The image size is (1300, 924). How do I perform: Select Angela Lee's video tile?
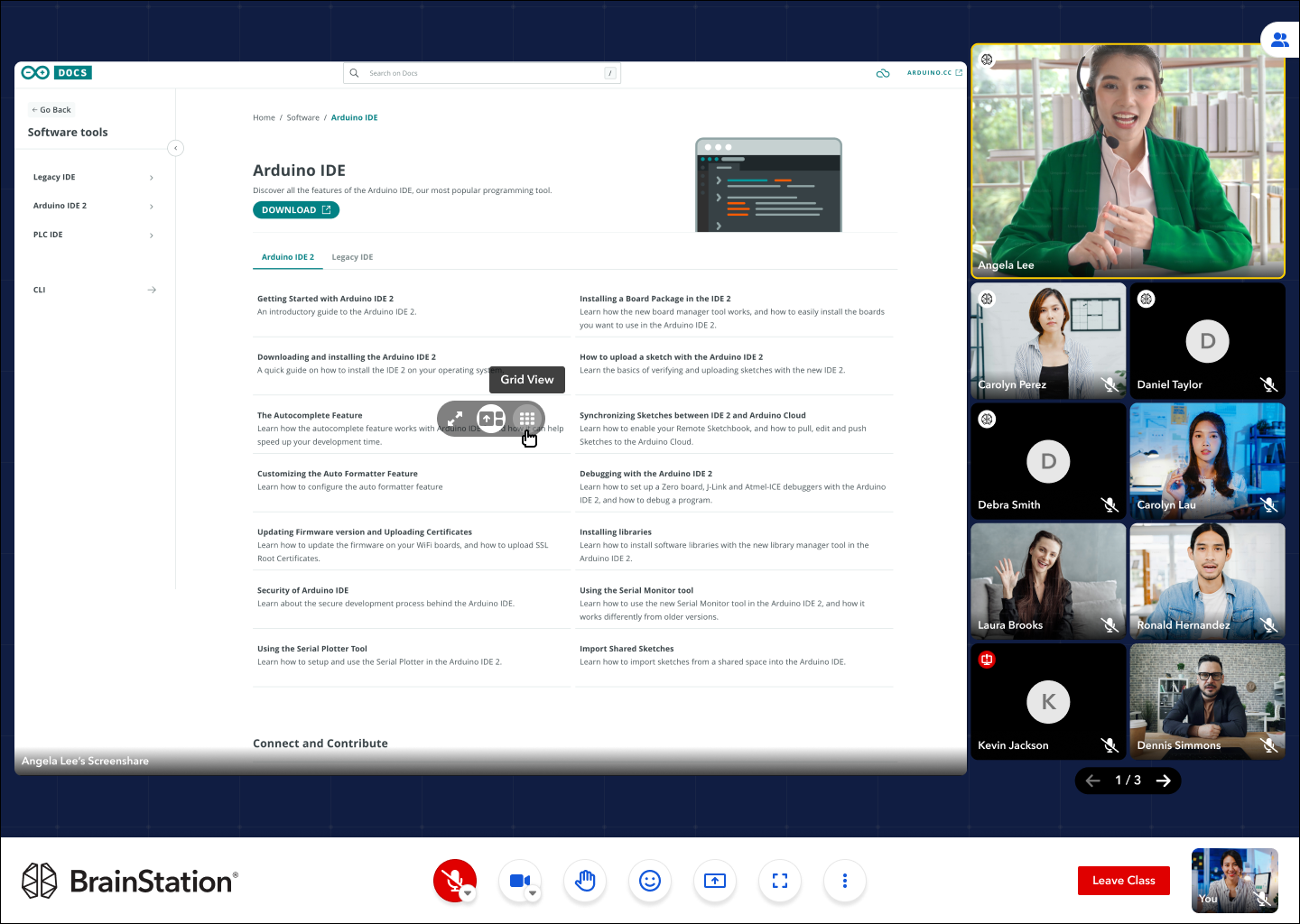coord(1128,161)
